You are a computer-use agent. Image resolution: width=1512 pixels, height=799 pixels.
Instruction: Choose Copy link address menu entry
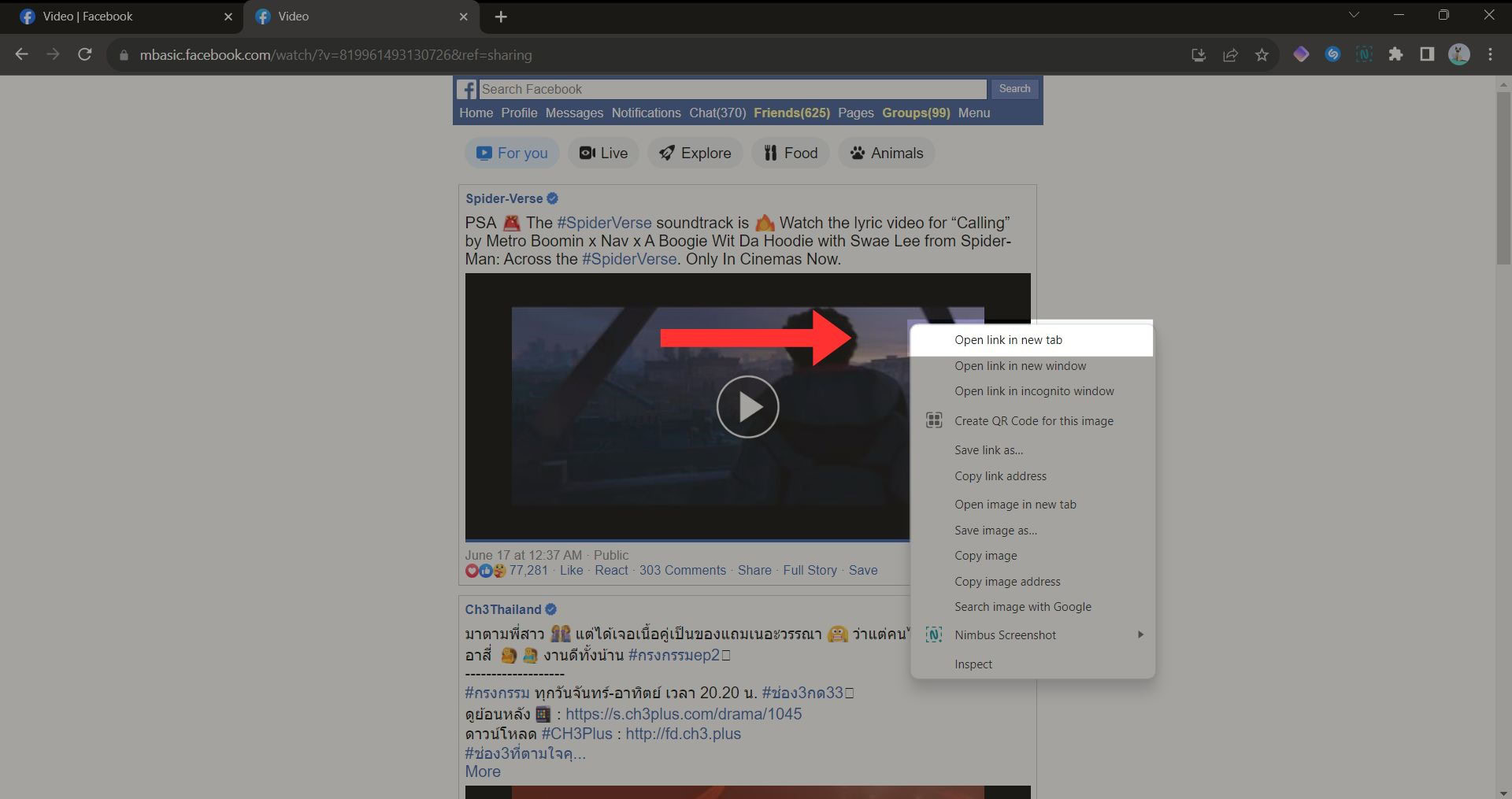coord(1000,476)
